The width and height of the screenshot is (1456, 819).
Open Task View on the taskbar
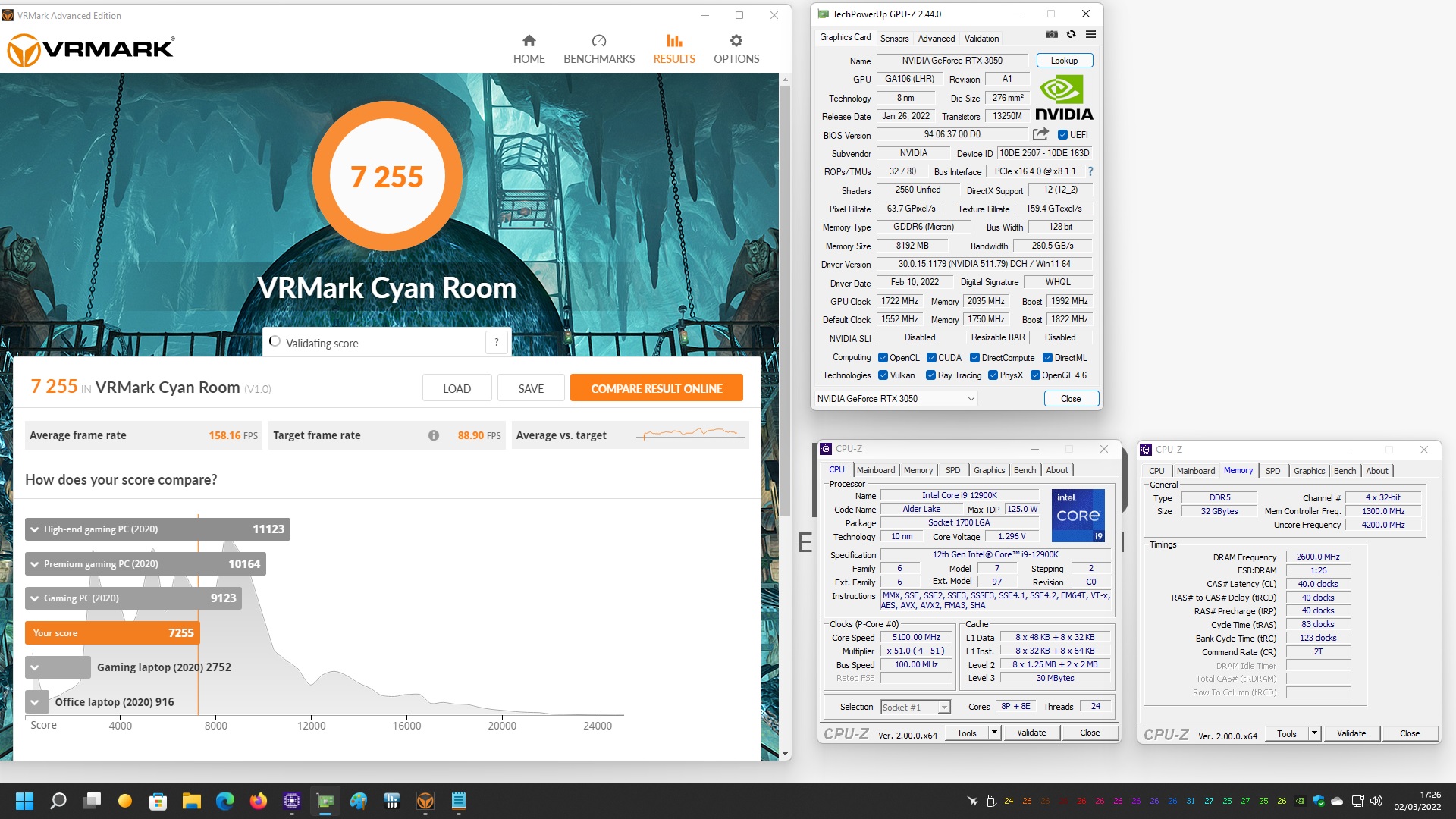93,801
